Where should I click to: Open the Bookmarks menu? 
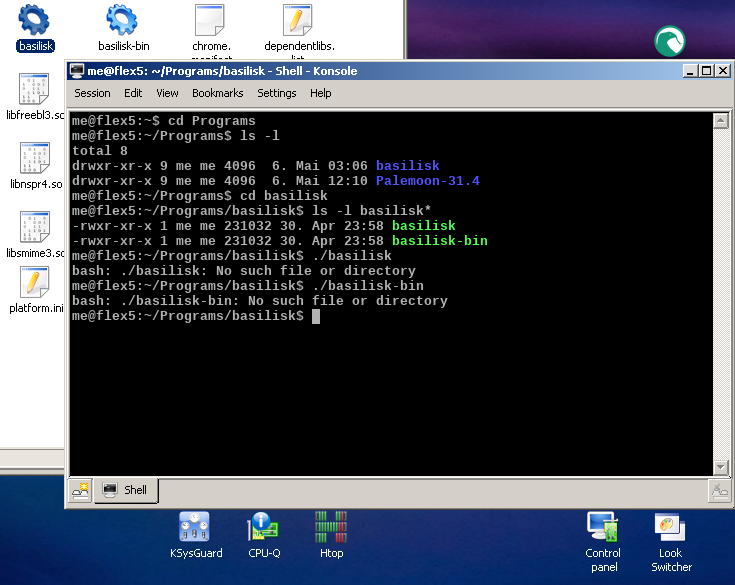pos(217,93)
